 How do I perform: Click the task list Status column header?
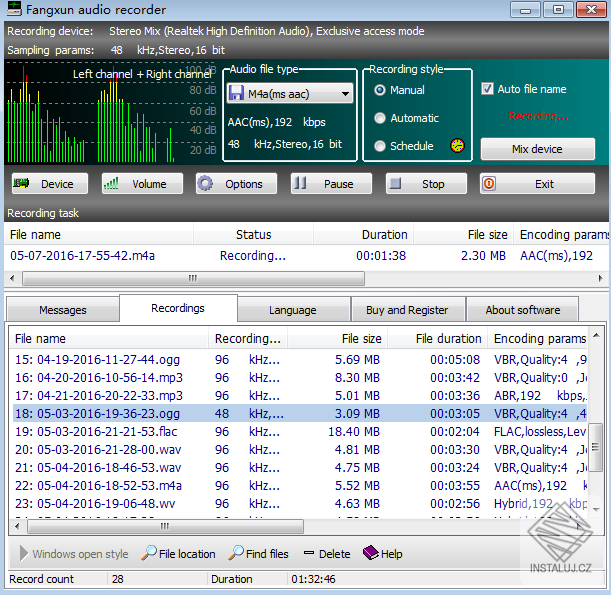(x=254, y=235)
